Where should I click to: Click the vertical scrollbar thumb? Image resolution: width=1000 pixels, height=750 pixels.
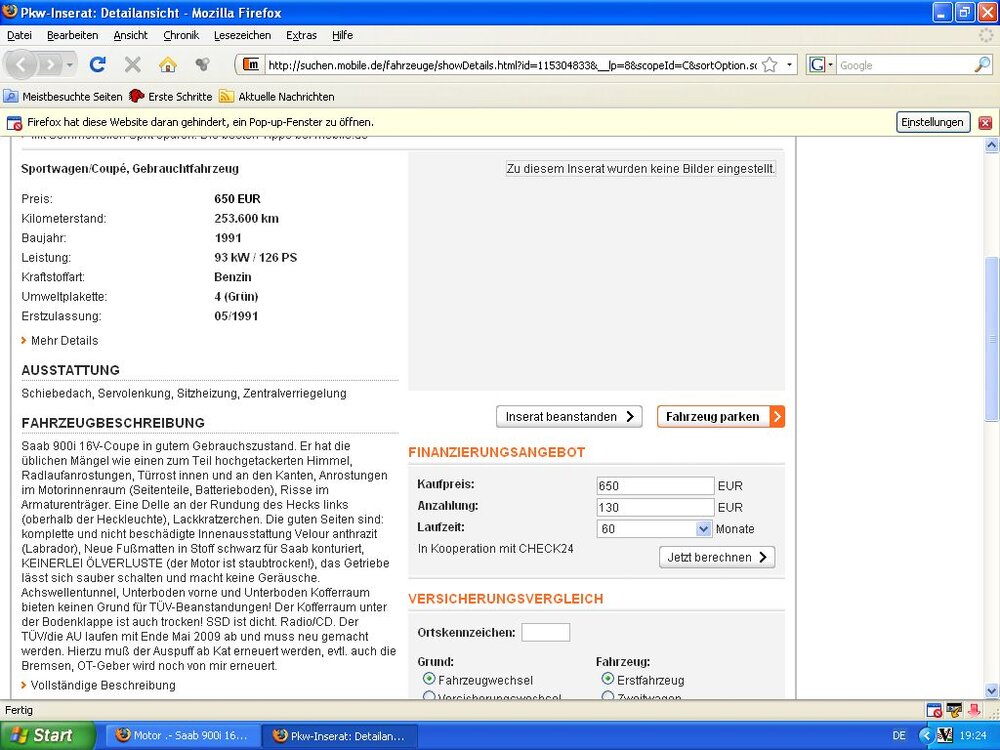(x=992, y=338)
